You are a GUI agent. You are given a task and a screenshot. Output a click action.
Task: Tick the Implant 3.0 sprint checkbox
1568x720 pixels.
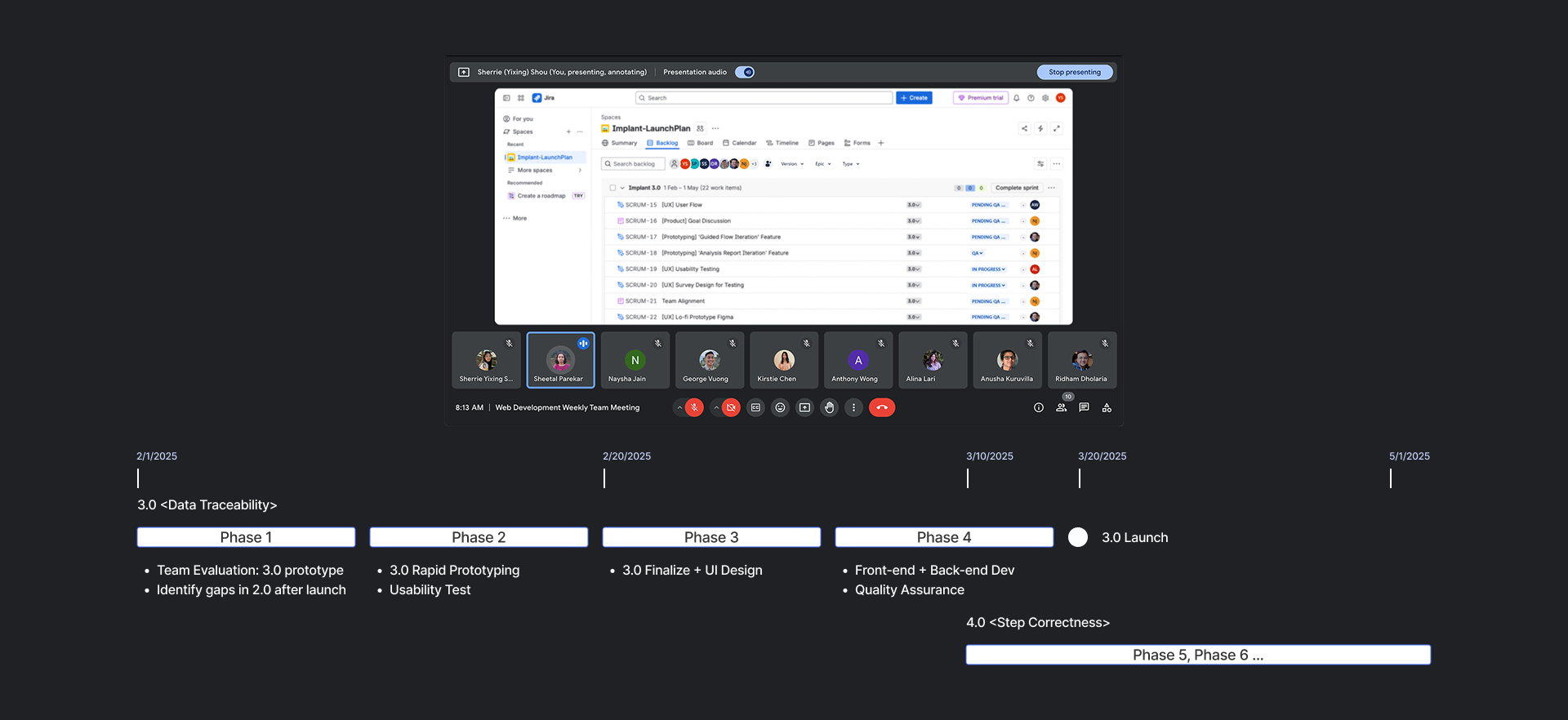pos(612,188)
